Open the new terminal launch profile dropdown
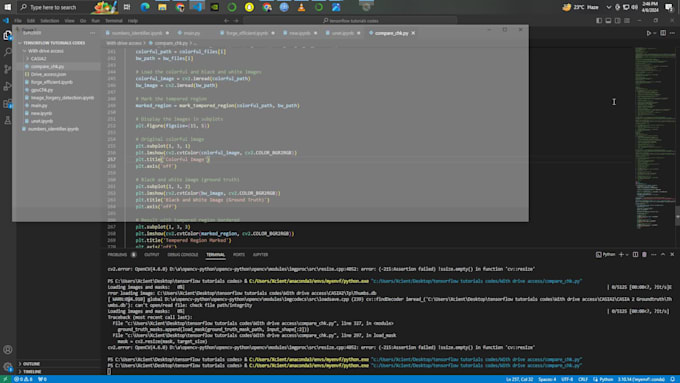680x383 pixels. point(627,255)
